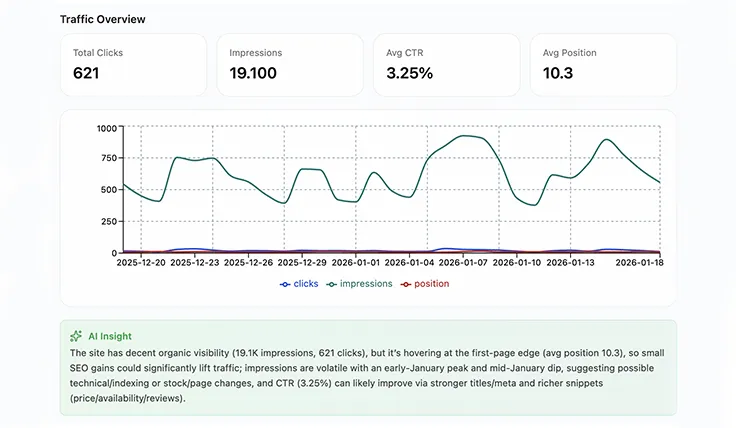The image size is (736, 428).
Task: Select the Total Clicks card label
Action: pyautogui.click(x=98, y=52)
